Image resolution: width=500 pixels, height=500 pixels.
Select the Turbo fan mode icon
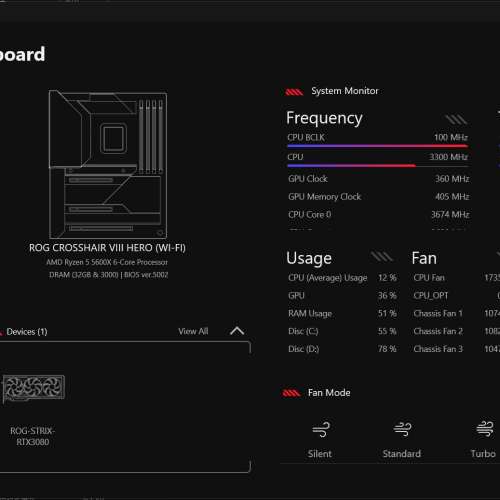(485, 429)
